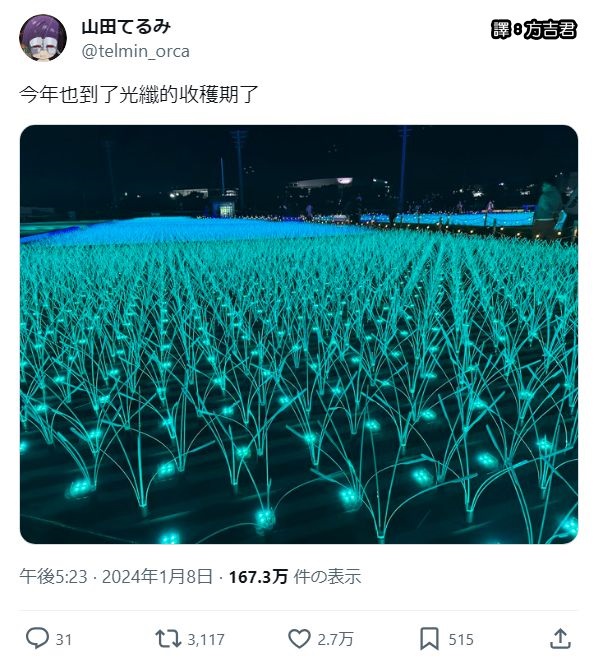Open the purple-haired profile avatar
The height and width of the screenshot is (667, 598).
[x=43, y=38]
